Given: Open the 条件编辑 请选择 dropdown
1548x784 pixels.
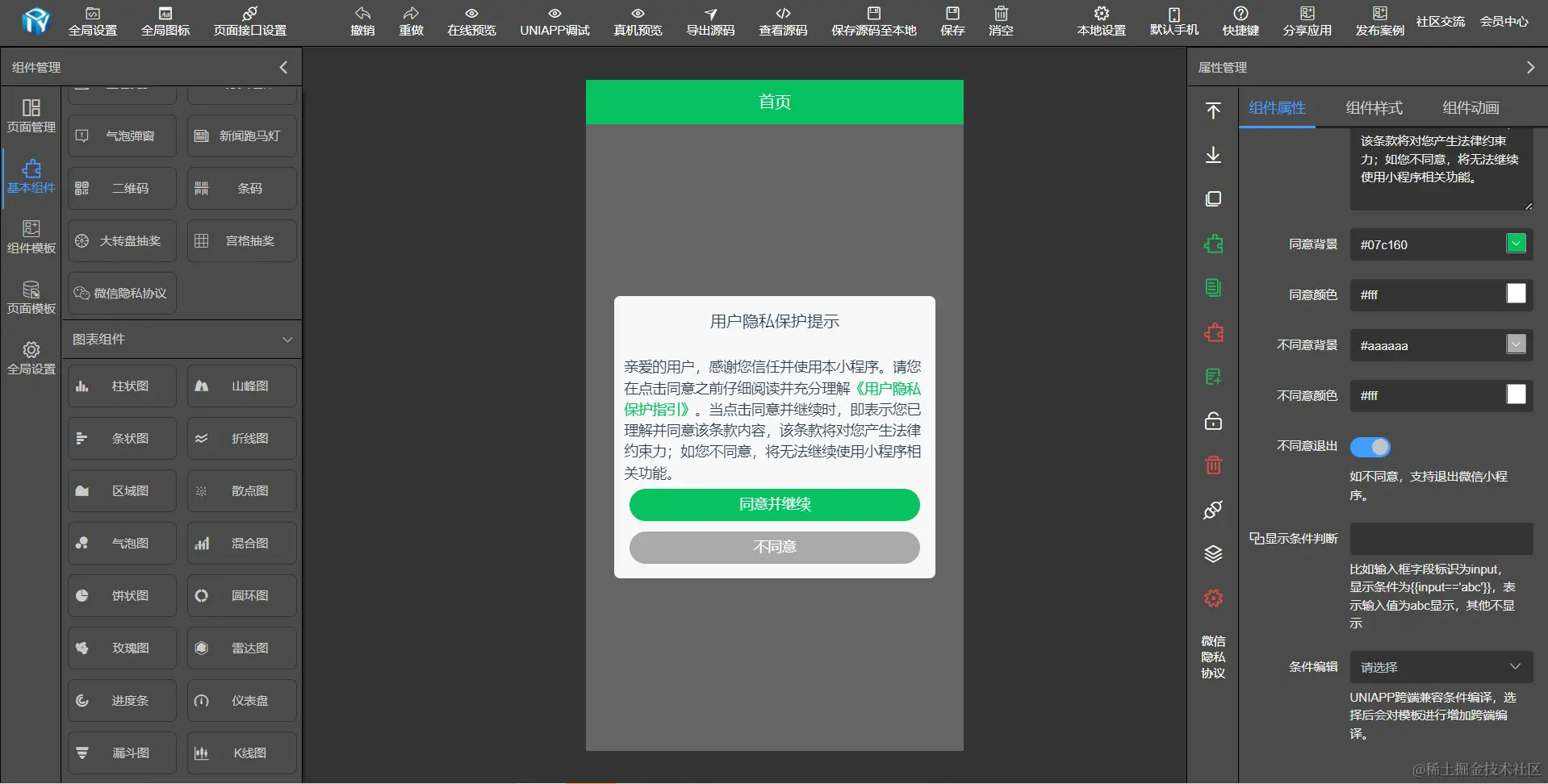Looking at the screenshot, I should coord(1441,667).
